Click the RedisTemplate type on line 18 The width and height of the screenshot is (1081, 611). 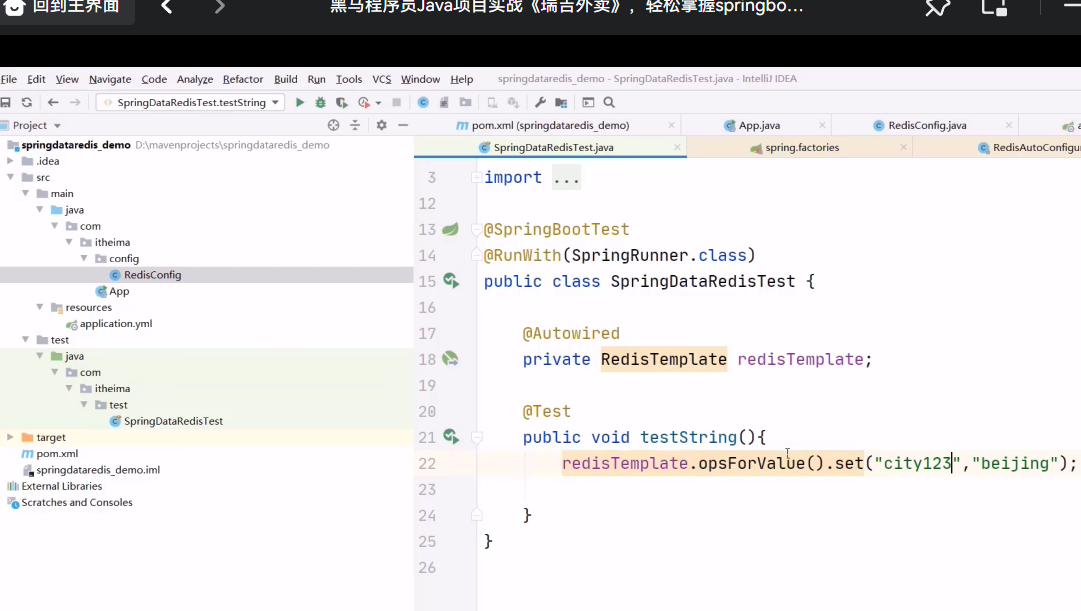663,359
